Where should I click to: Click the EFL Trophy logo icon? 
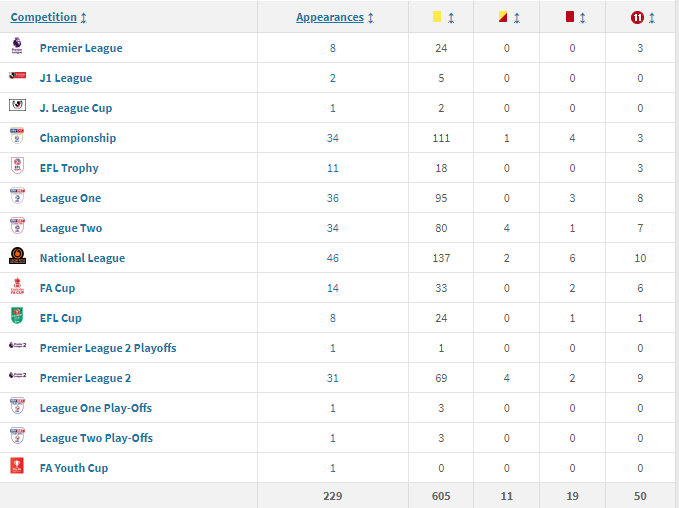click(x=17, y=165)
